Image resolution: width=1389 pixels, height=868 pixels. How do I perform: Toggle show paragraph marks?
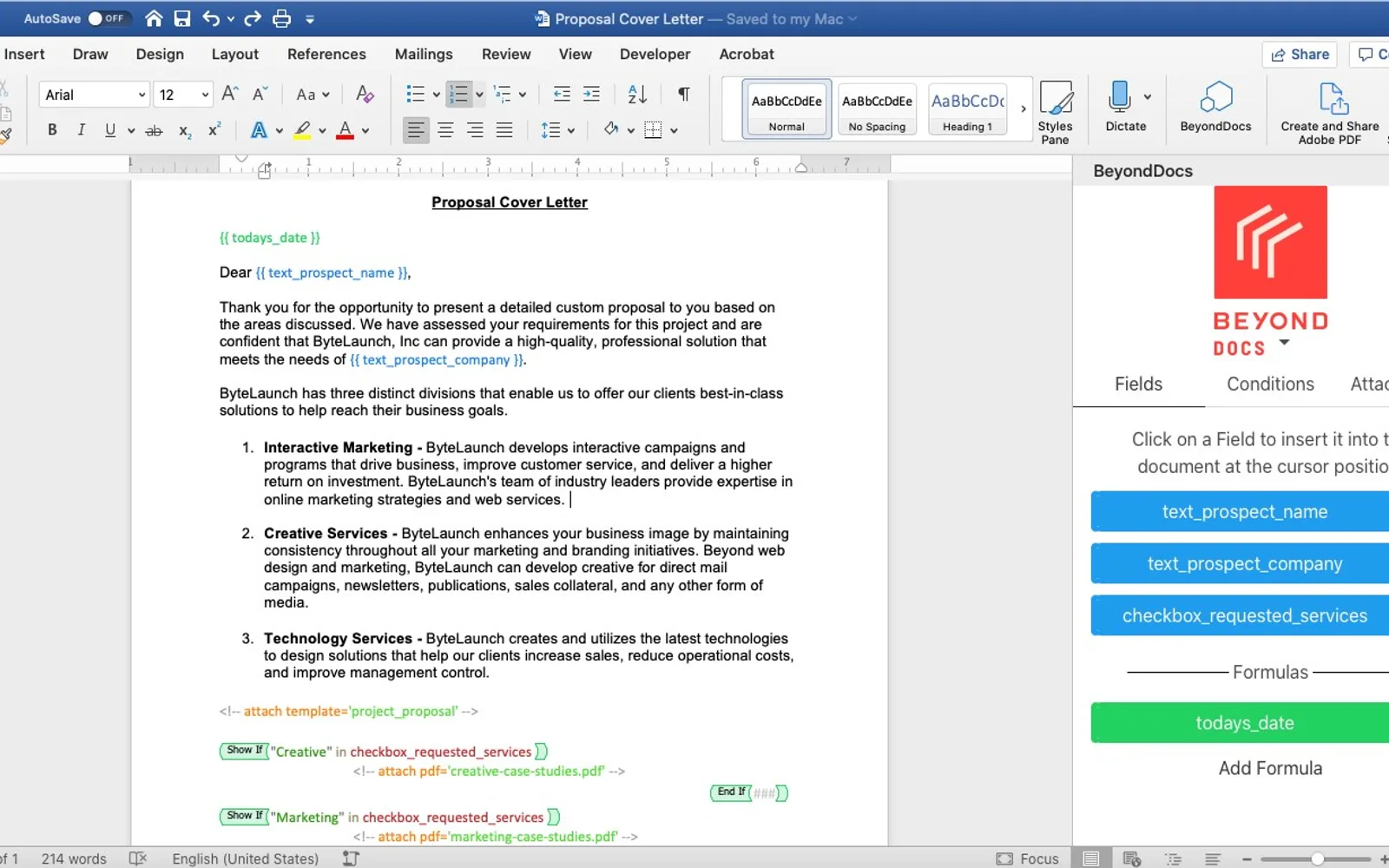click(x=684, y=94)
